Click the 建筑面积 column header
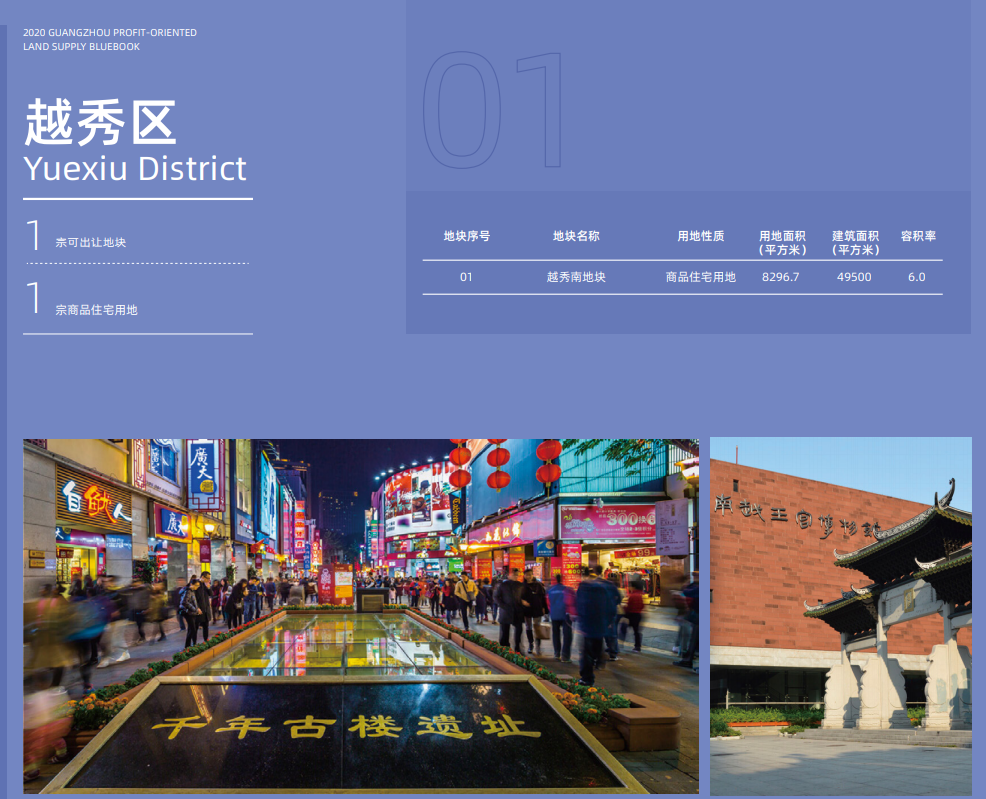The height and width of the screenshot is (799, 986). (x=855, y=242)
